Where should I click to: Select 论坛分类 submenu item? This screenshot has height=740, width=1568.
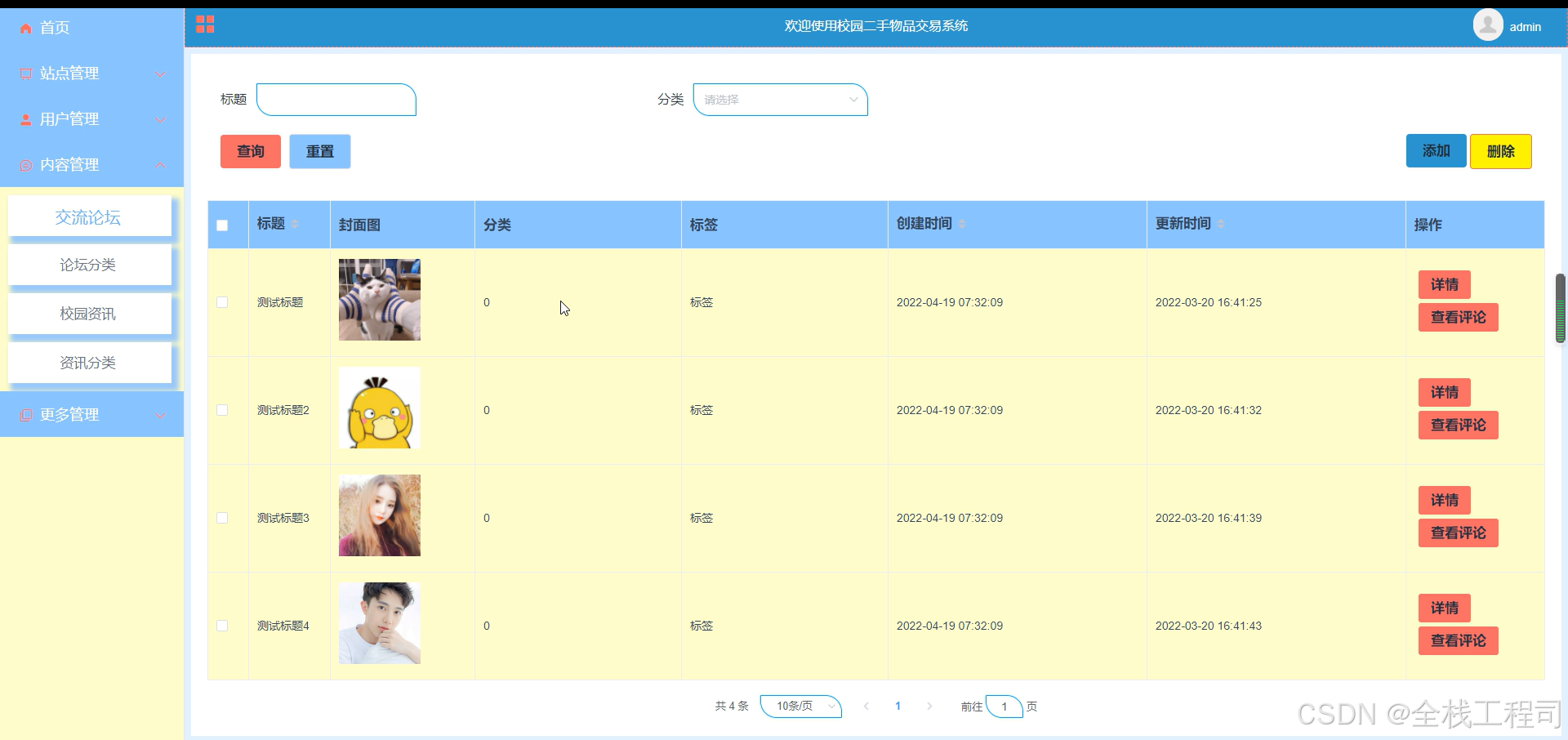pos(90,265)
